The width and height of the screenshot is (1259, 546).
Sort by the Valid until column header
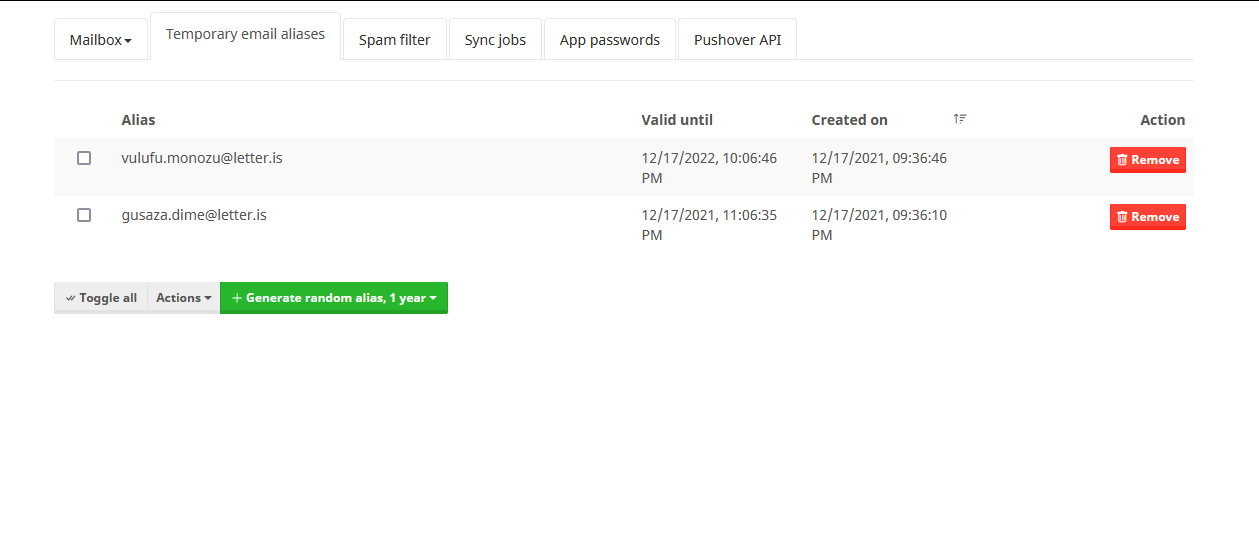(677, 120)
